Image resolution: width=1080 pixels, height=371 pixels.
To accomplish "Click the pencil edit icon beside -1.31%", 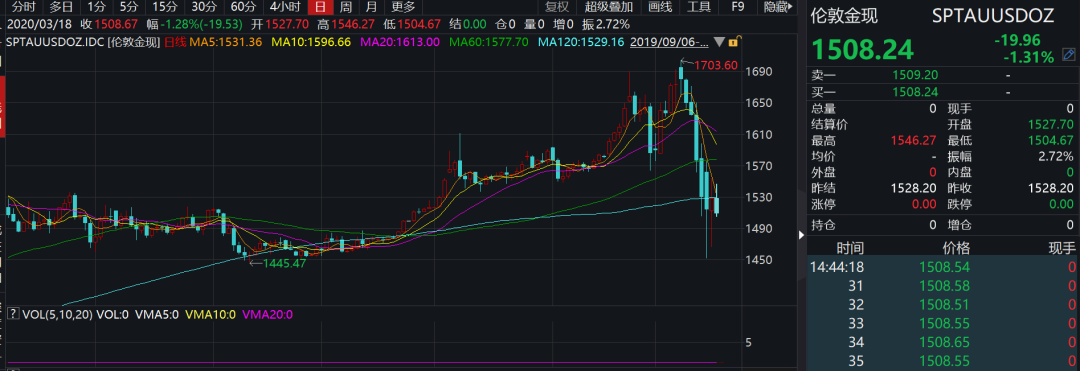I will point(1069,54).
